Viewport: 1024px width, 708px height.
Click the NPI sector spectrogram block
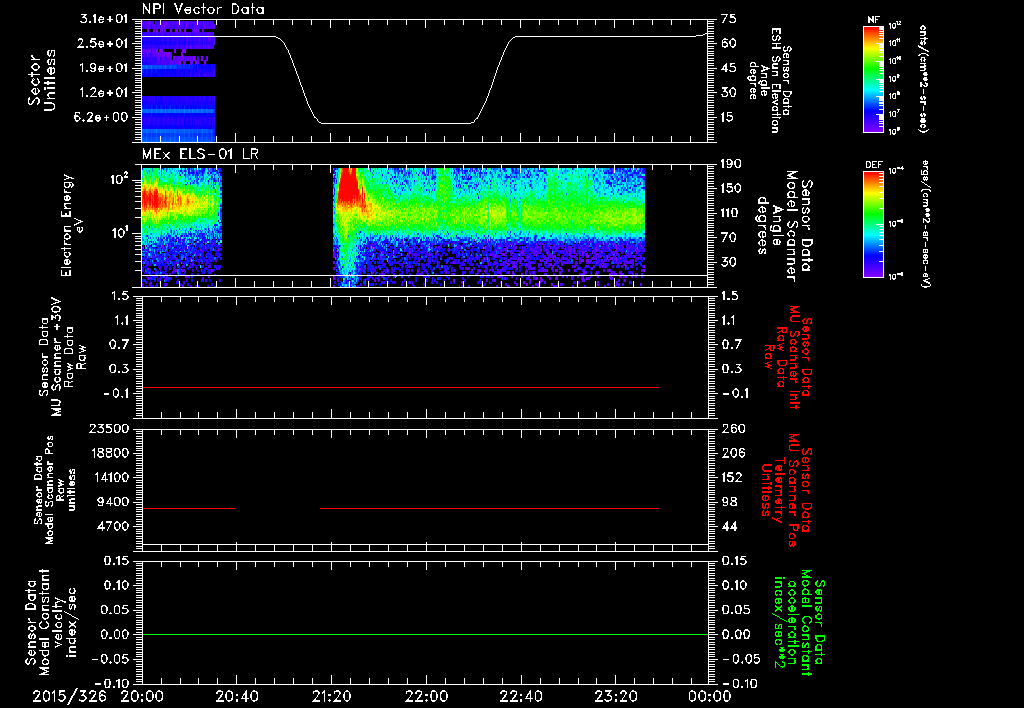tap(178, 81)
